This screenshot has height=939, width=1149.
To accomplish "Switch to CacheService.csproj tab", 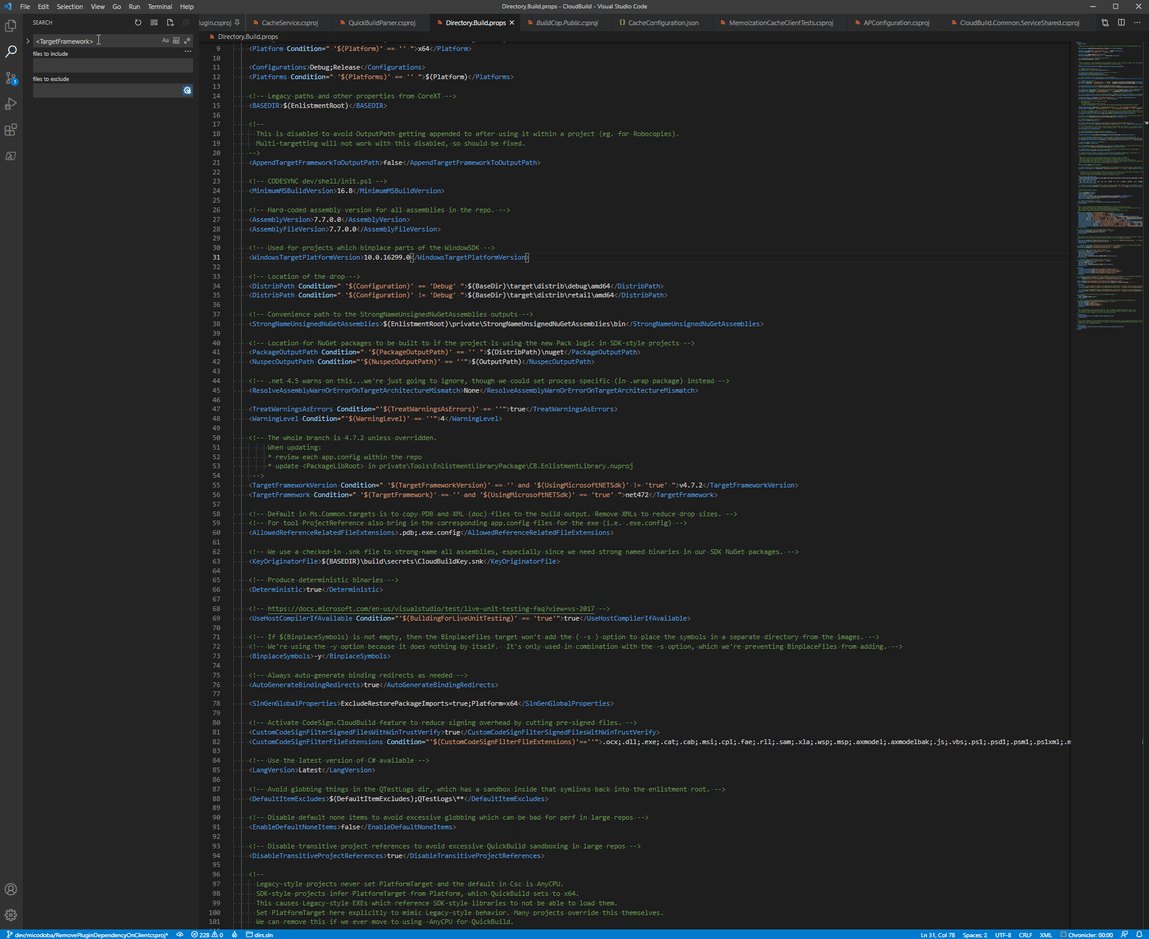I will pos(287,23).
